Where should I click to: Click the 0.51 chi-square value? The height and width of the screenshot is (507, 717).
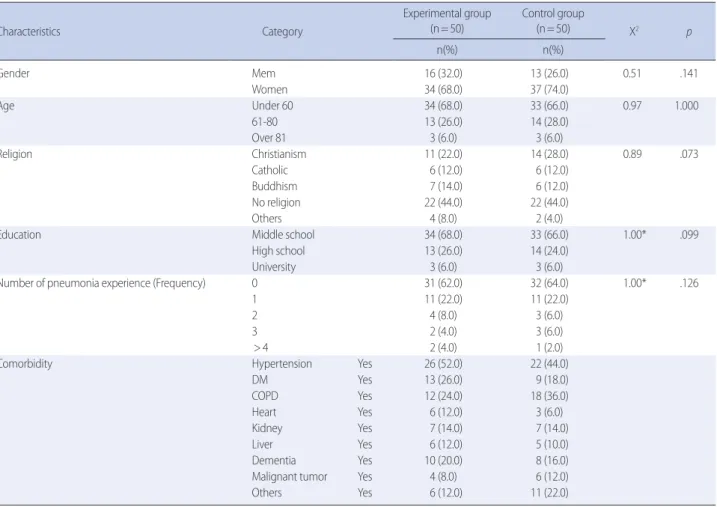click(x=631, y=73)
